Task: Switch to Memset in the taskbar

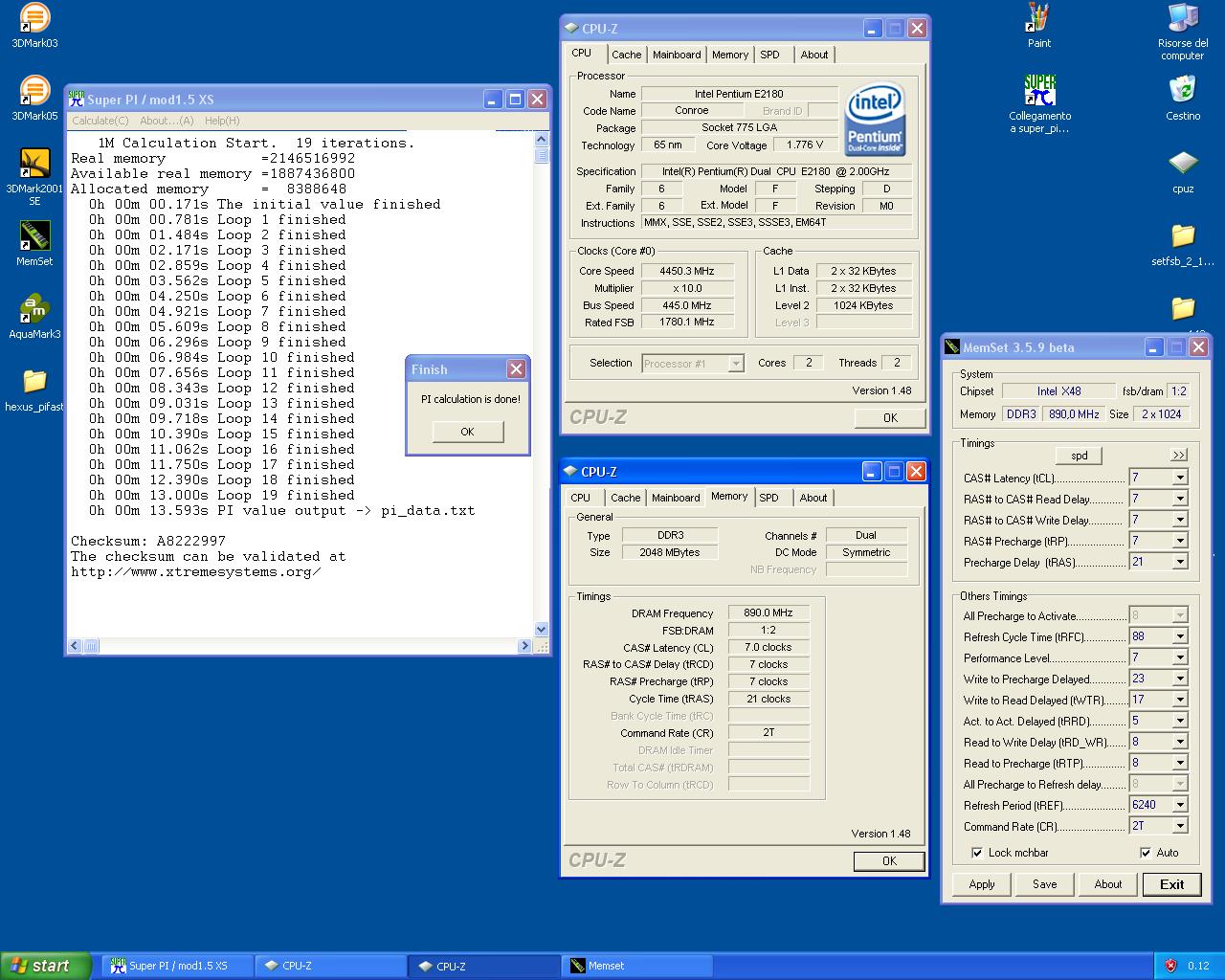Action: (x=636, y=966)
